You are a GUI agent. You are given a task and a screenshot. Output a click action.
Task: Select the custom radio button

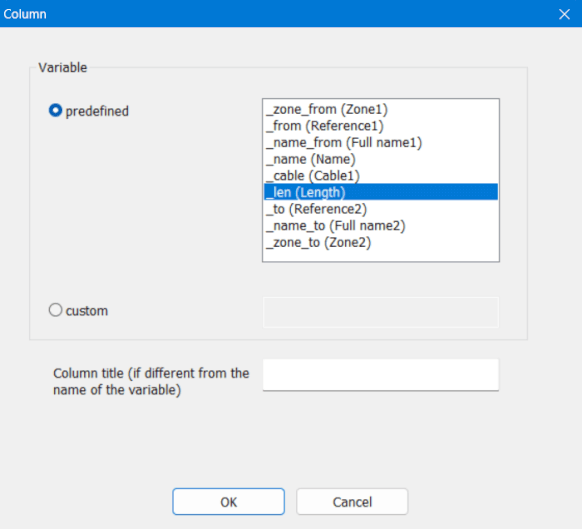pos(55,310)
